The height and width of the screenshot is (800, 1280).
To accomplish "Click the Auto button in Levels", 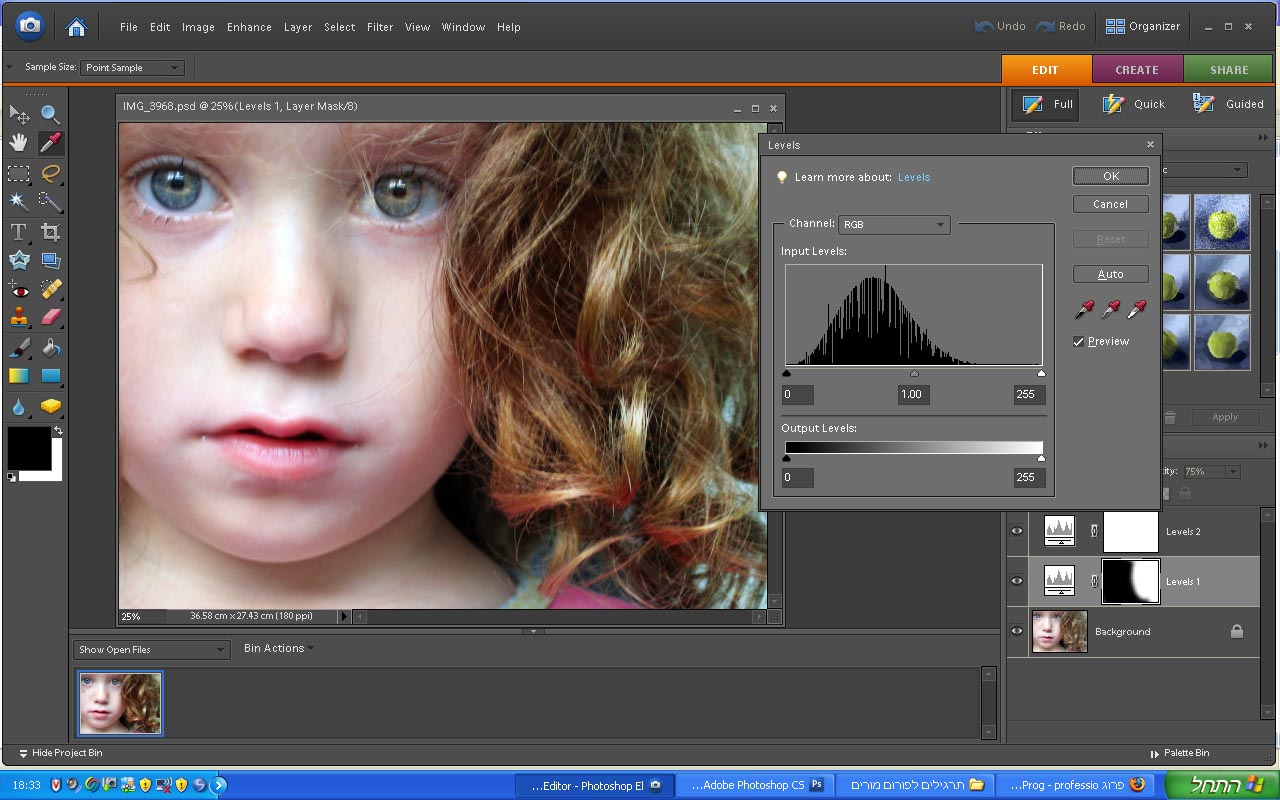I will click(1110, 274).
